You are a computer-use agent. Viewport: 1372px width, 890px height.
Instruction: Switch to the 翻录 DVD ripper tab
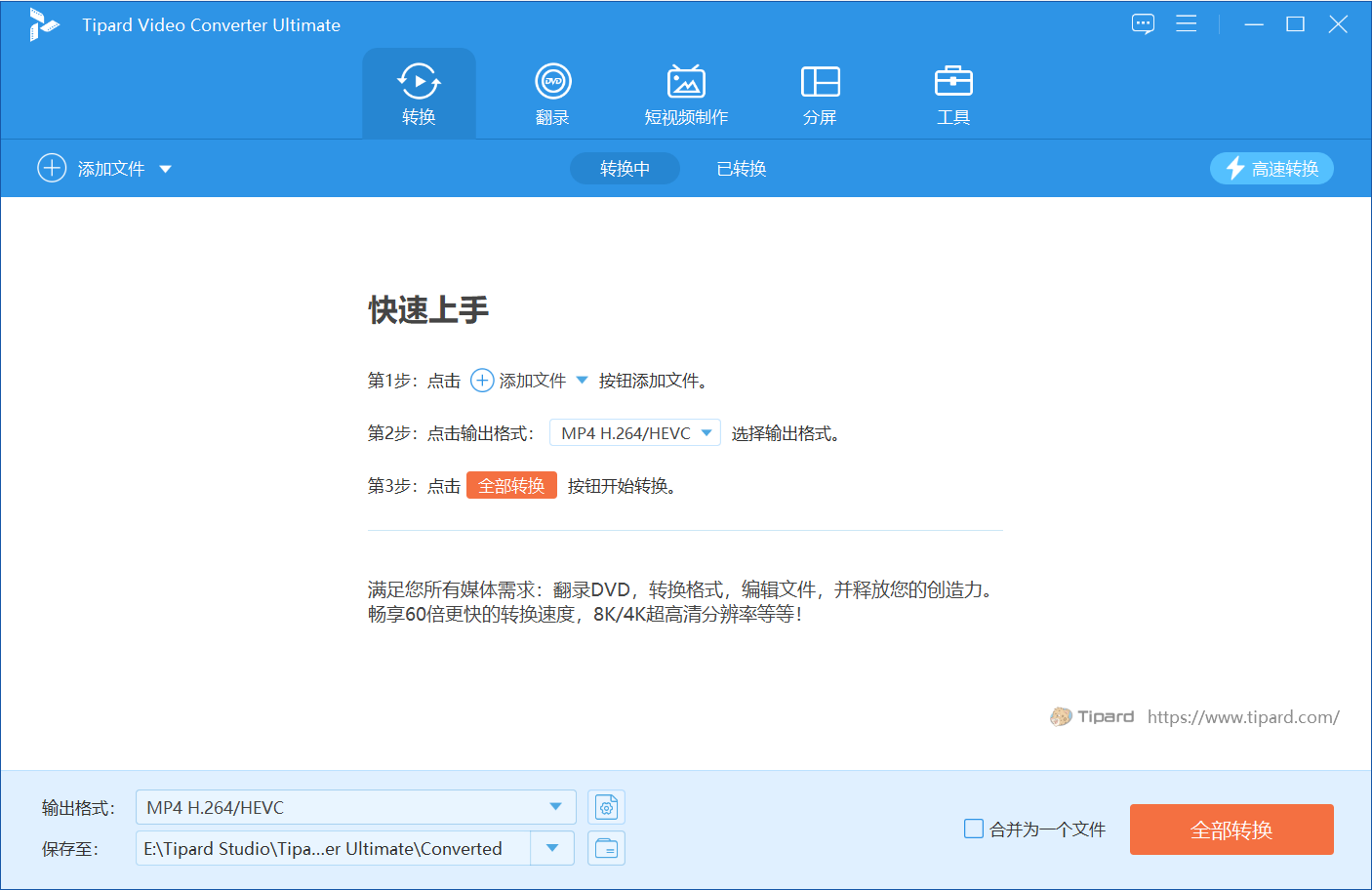pyautogui.click(x=552, y=94)
